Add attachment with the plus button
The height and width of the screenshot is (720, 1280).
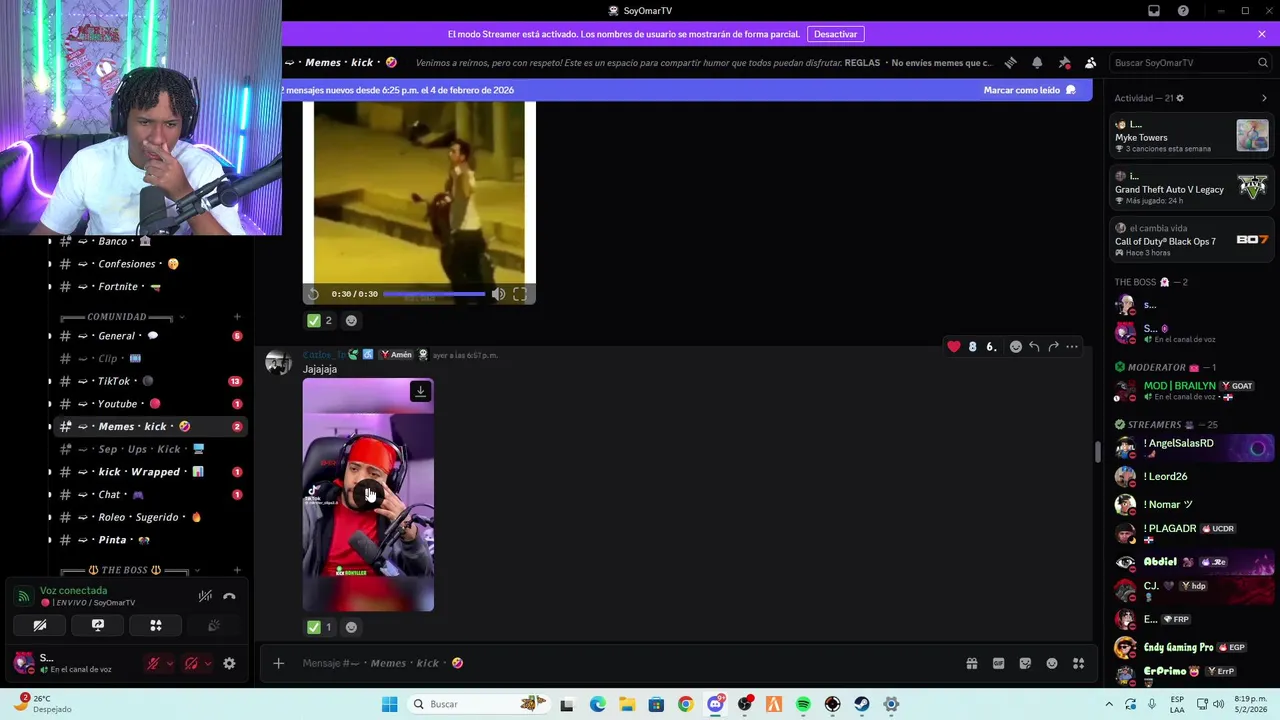(279, 663)
